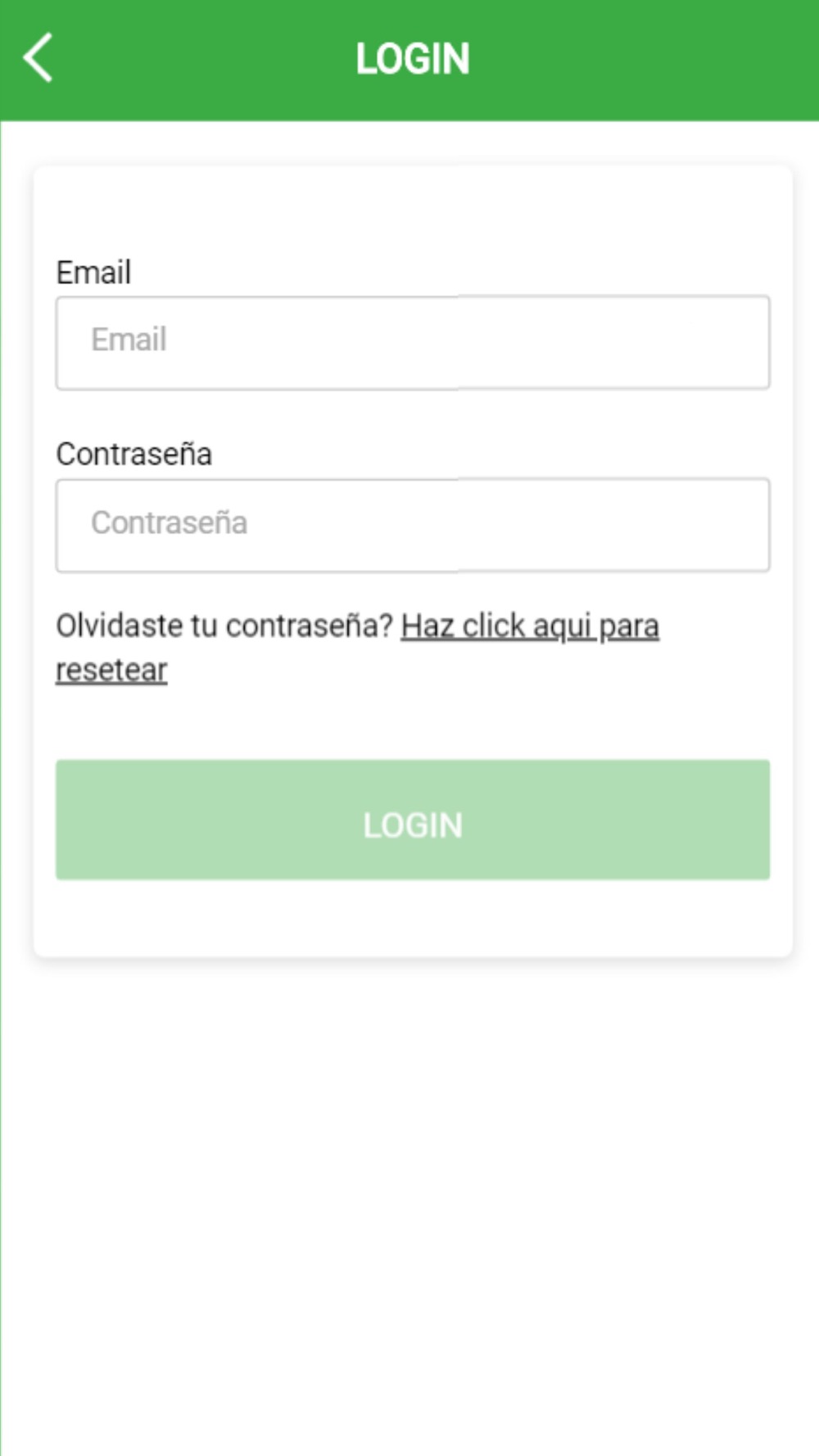Open the "Haz click aqui para" reset link
Screen dimensions: 819x1456
point(529,626)
